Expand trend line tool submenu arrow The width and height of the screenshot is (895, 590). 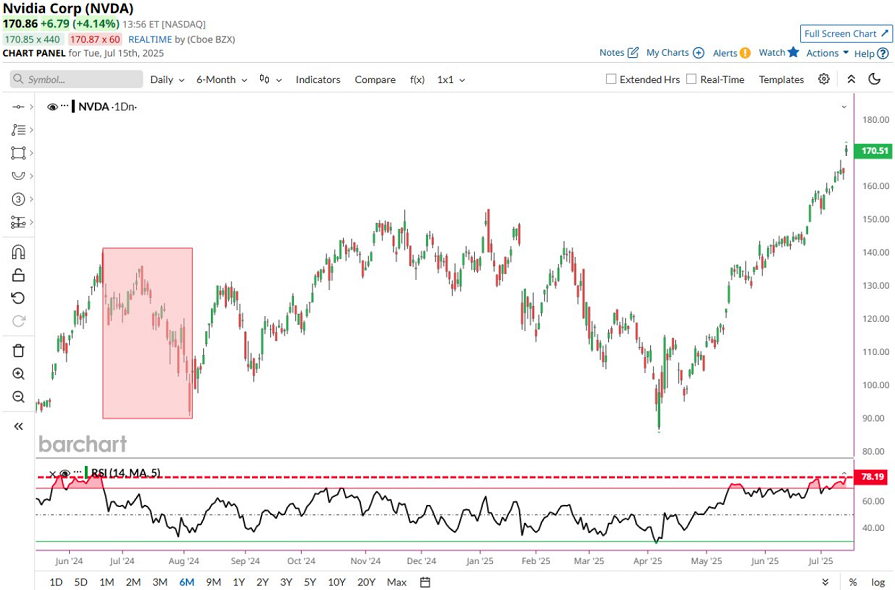coord(31,107)
